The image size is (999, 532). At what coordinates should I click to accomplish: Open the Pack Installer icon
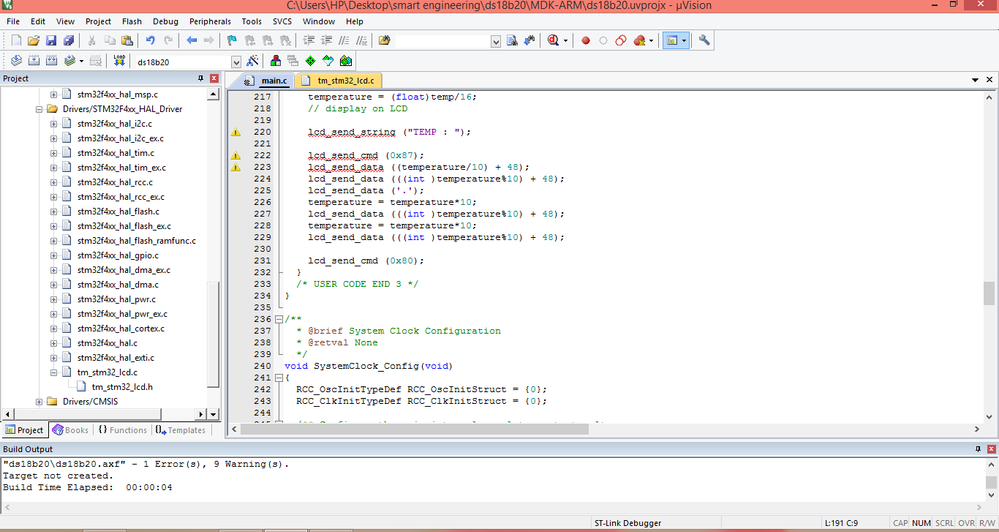(x=345, y=61)
